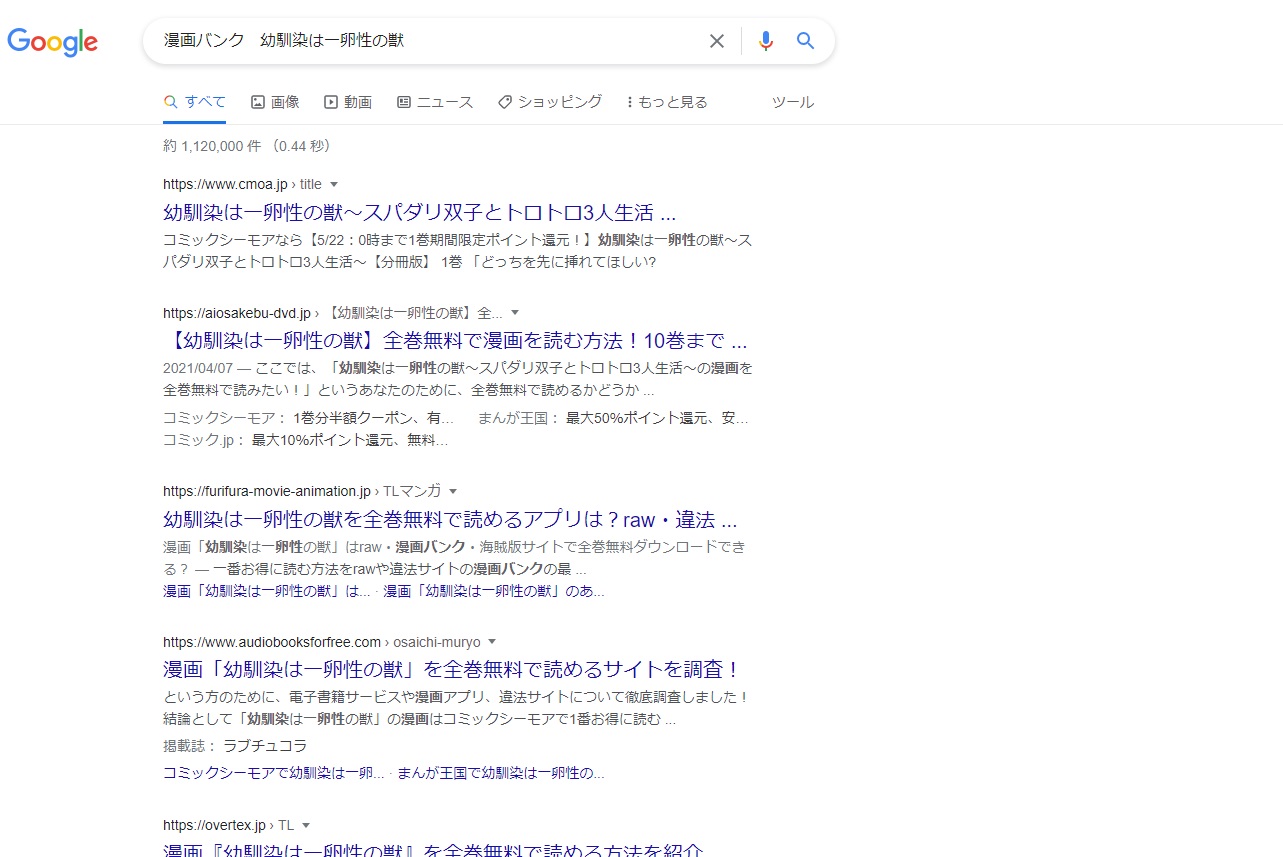Click the https://www.audiobooksforfree.com URL text
The width and height of the screenshot is (1283, 857).
[x=272, y=642]
